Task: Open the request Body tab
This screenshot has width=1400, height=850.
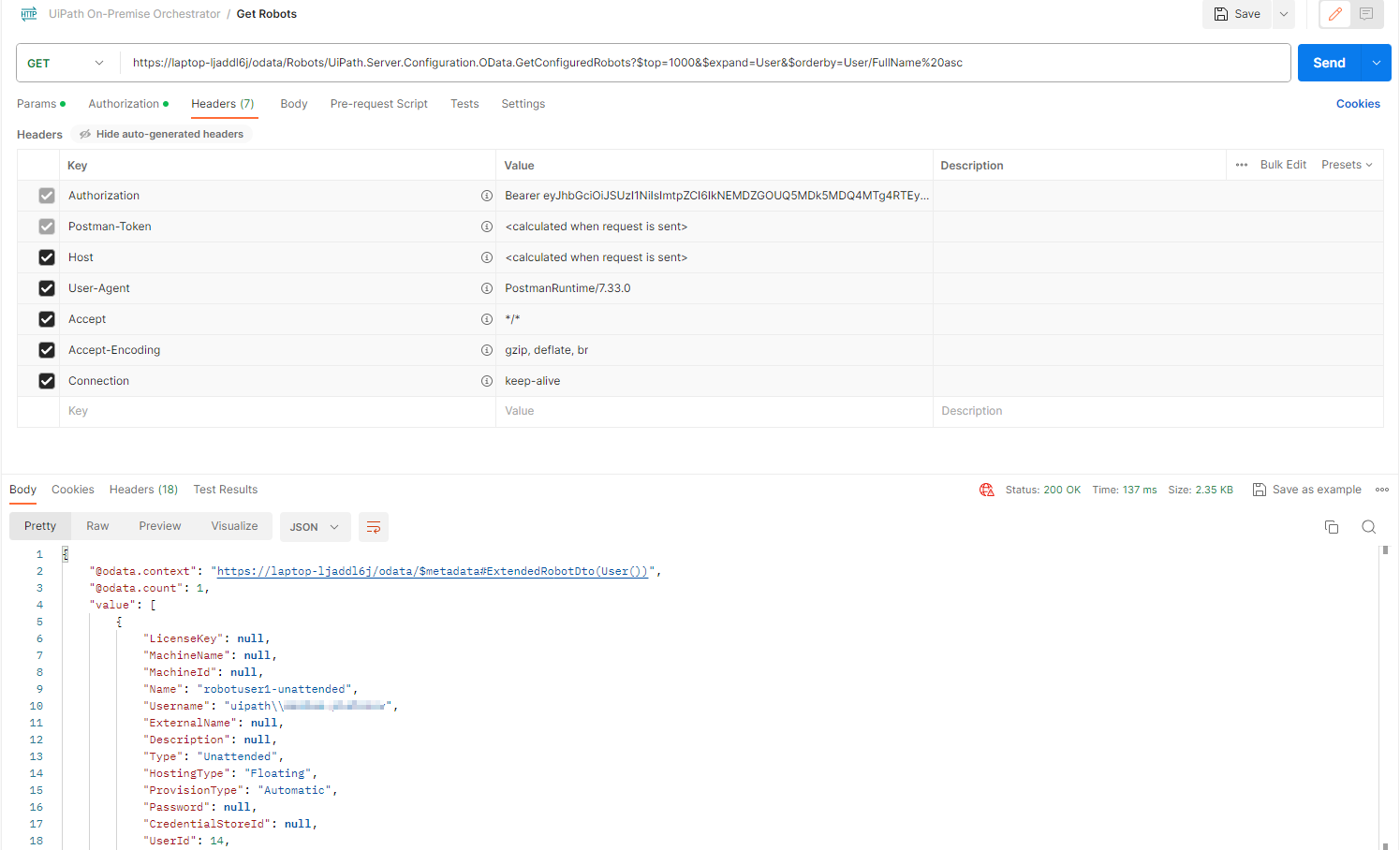Action: point(294,104)
